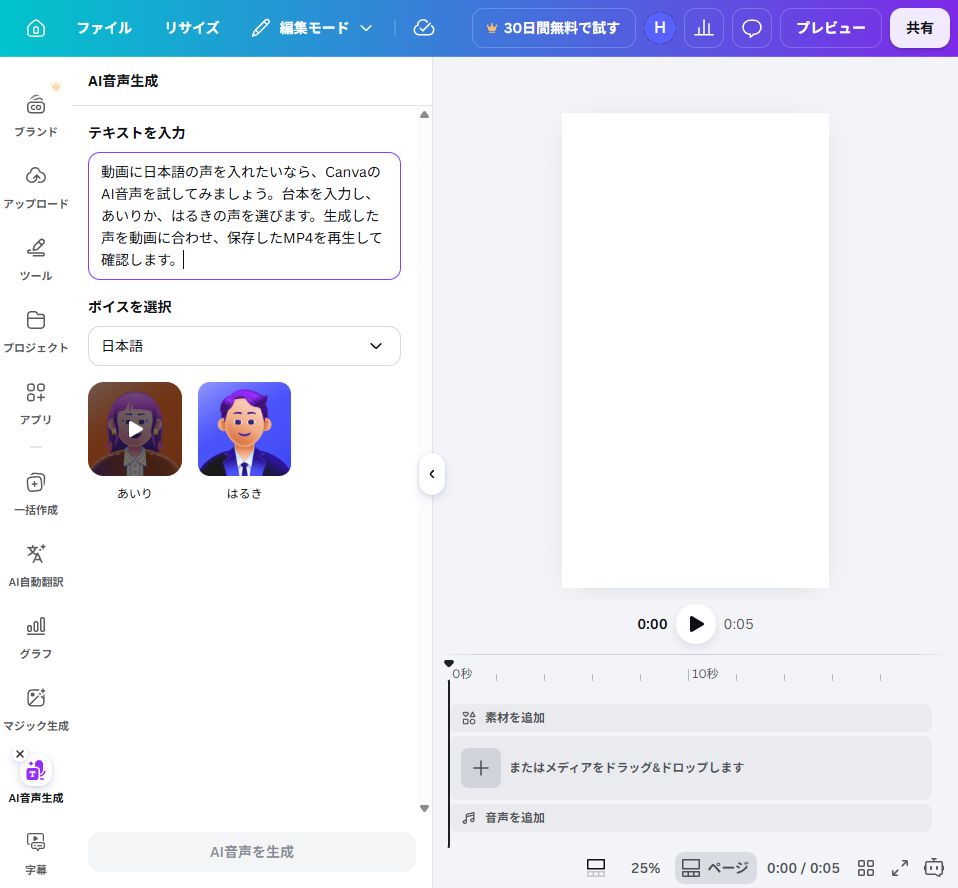Open the 25% zoom level control
958x888 pixels.
point(645,868)
